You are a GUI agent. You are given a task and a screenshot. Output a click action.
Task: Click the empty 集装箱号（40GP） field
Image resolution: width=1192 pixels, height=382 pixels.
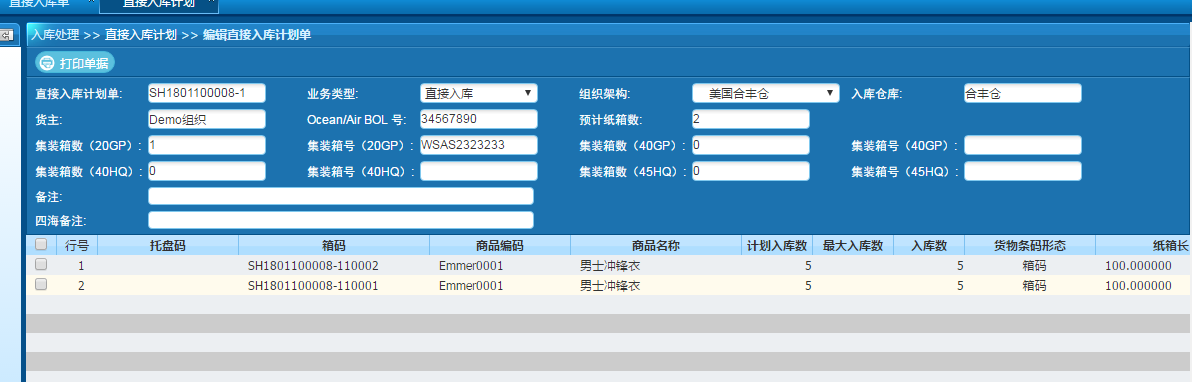(1022, 145)
